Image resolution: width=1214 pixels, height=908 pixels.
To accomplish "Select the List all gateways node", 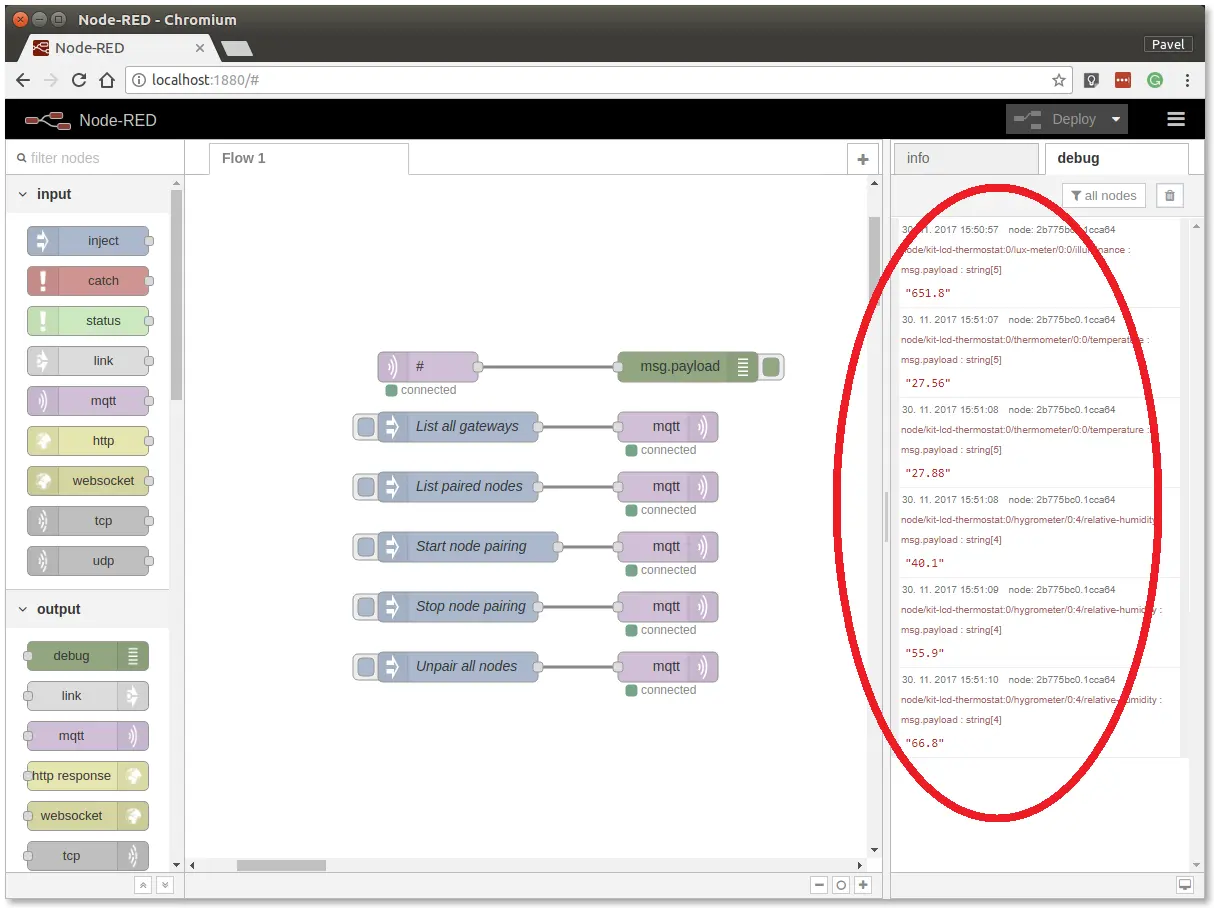I will 458,427.
